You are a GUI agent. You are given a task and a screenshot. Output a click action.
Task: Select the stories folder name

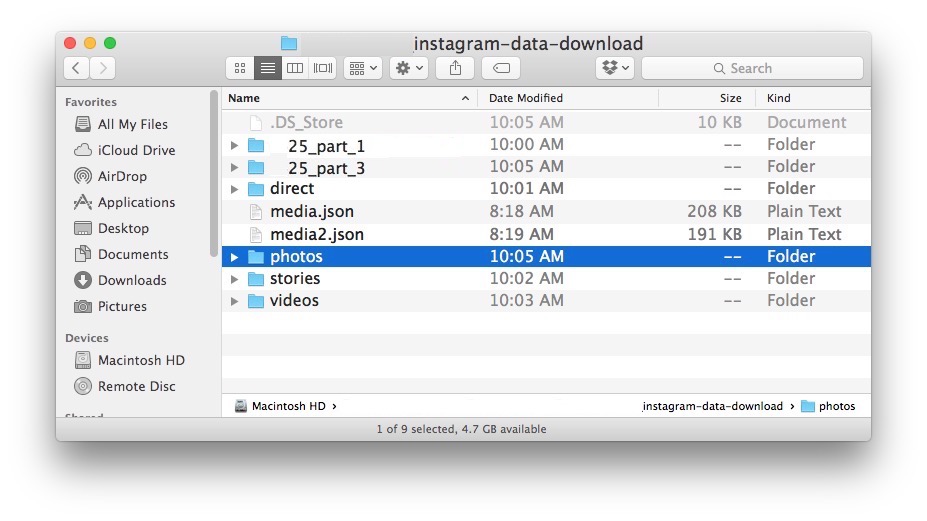(295, 279)
